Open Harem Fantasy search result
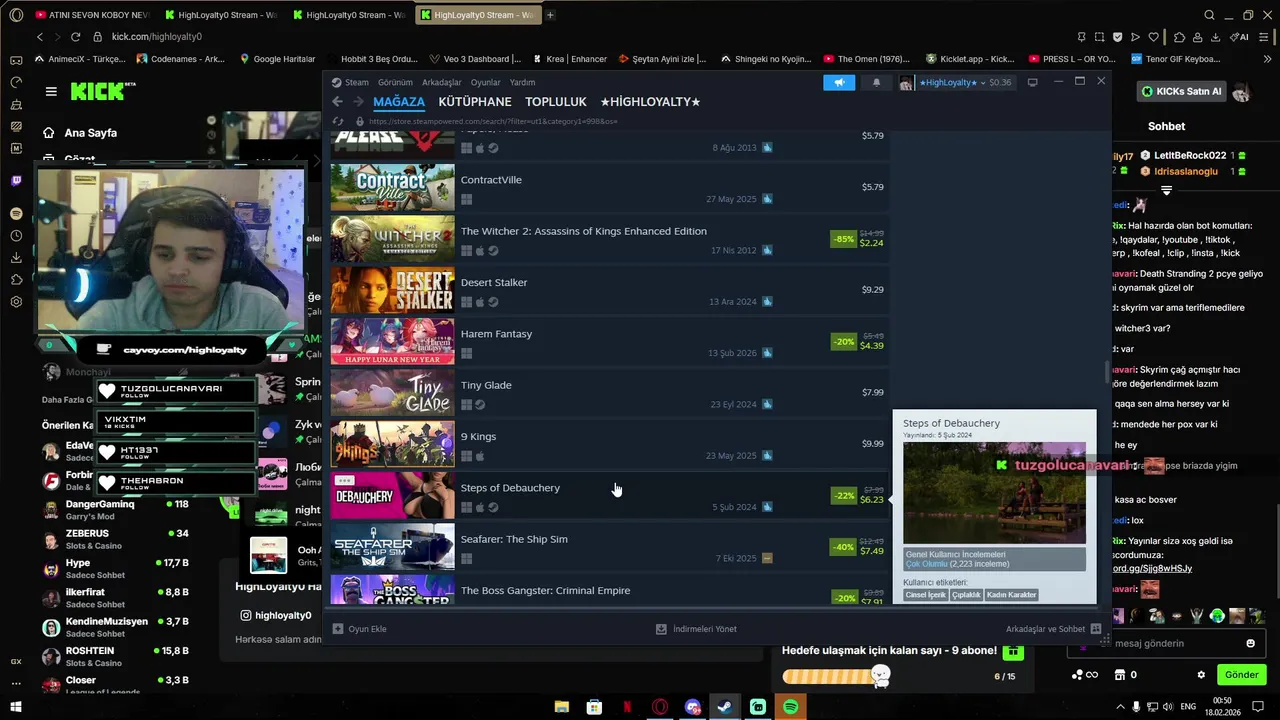This screenshot has height=720, width=1280. pyautogui.click(x=609, y=341)
